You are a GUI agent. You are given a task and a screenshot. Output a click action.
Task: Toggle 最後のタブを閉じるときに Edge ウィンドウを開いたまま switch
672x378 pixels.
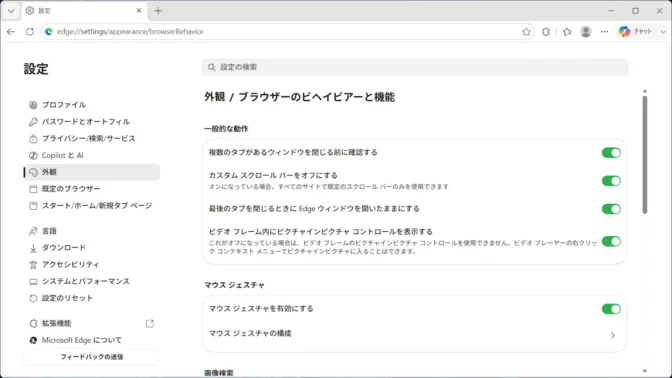(x=611, y=209)
